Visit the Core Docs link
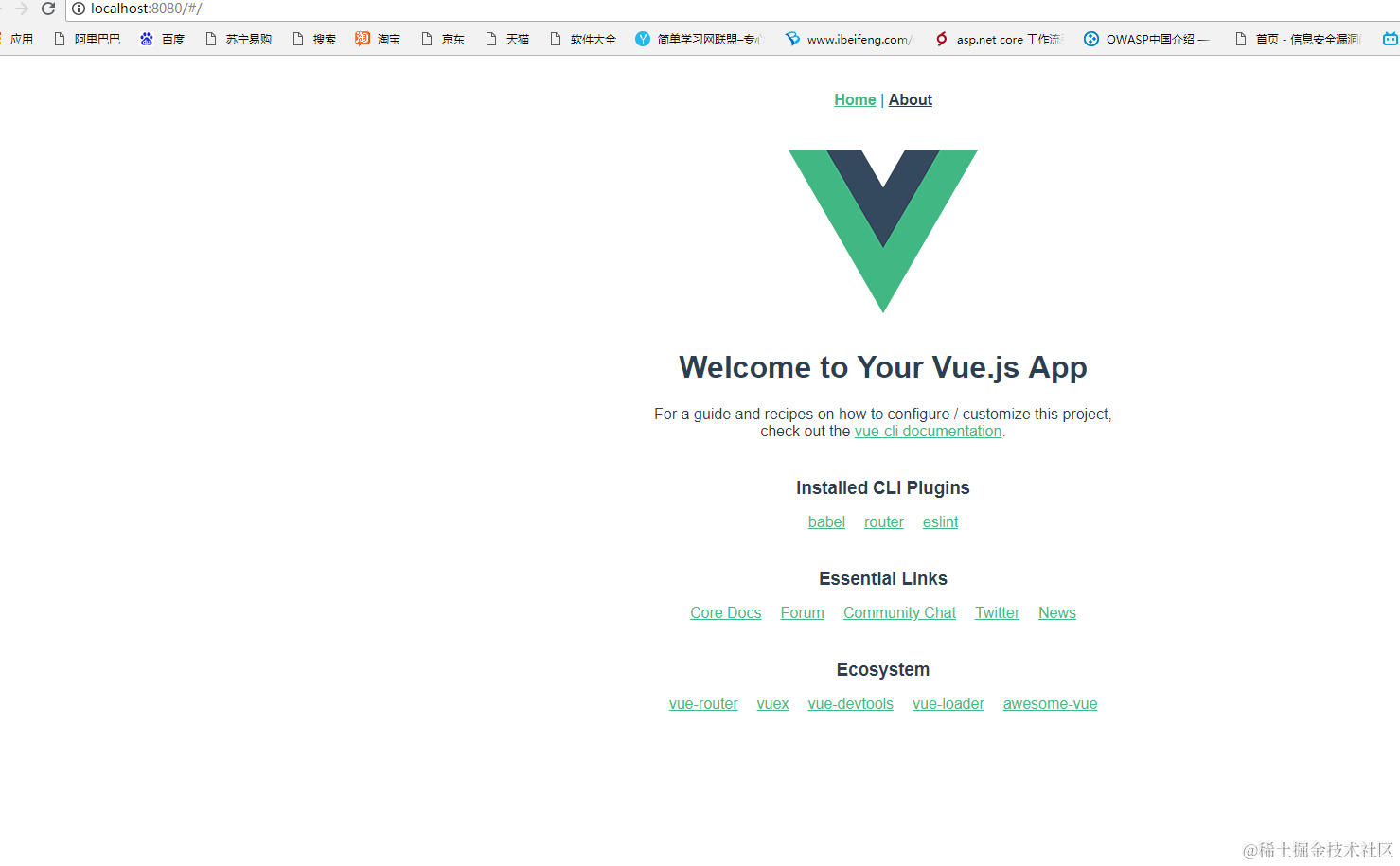 click(x=726, y=612)
